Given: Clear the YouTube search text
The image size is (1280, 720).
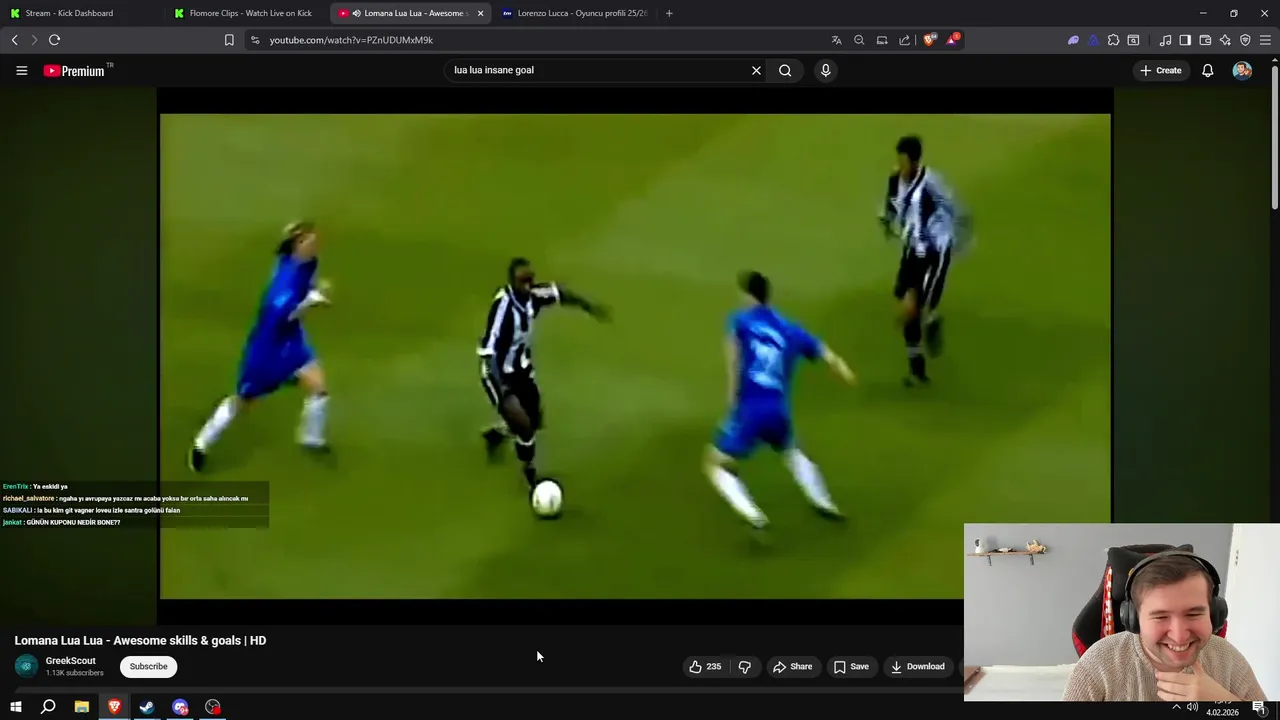Looking at the screenshot, I should [x=756, y=70].
